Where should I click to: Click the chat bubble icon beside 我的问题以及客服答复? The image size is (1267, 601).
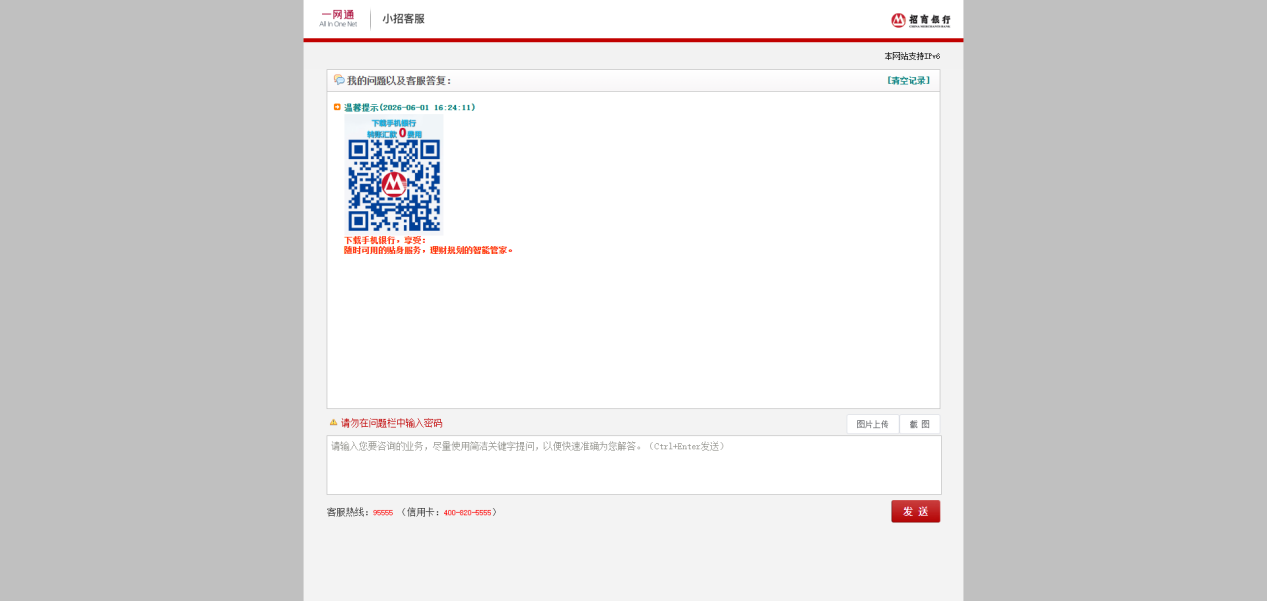click(339, 80)
